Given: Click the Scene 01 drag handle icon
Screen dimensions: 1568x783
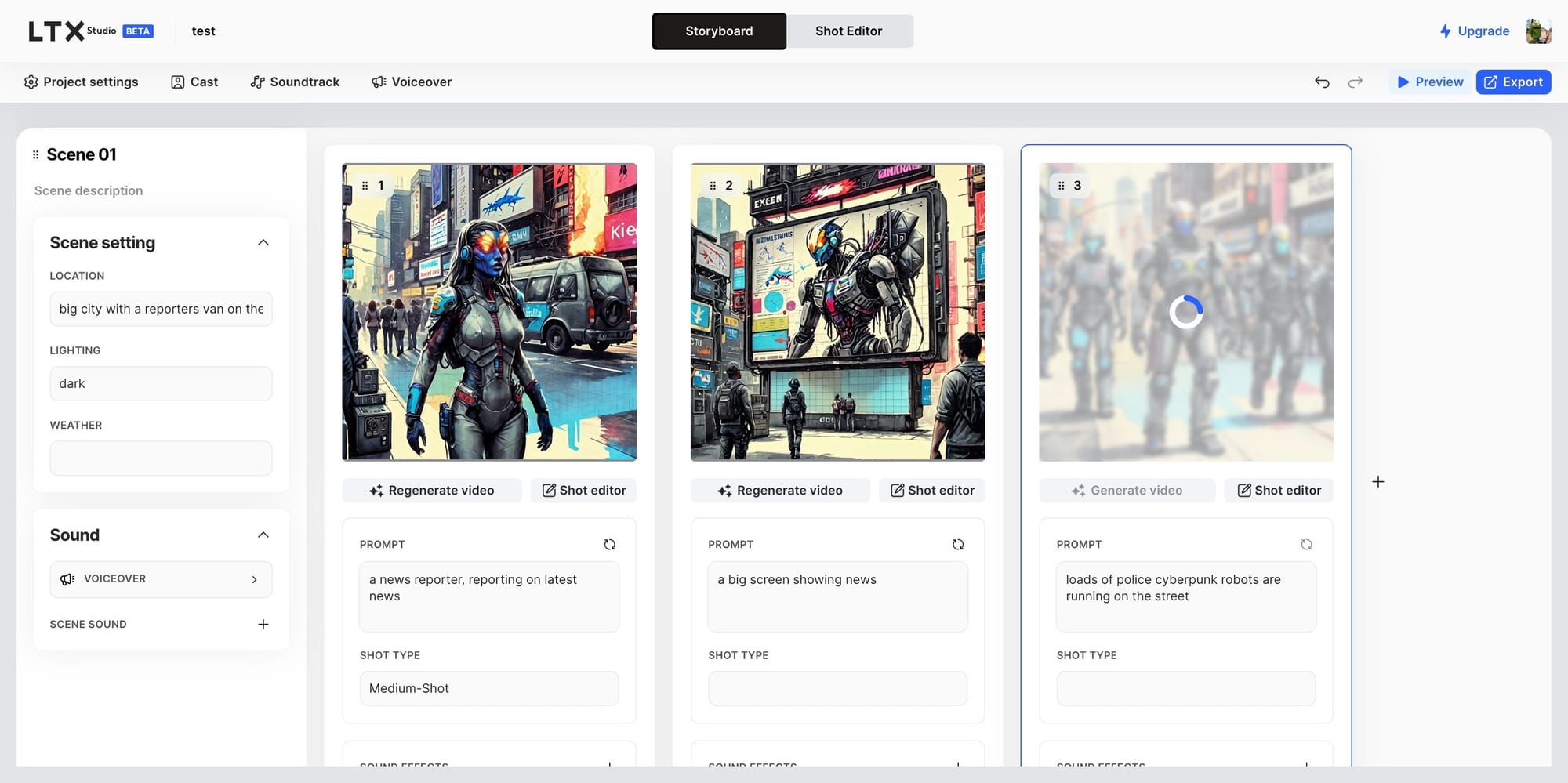Looking at the screenshot, I should tap(35, 155).
